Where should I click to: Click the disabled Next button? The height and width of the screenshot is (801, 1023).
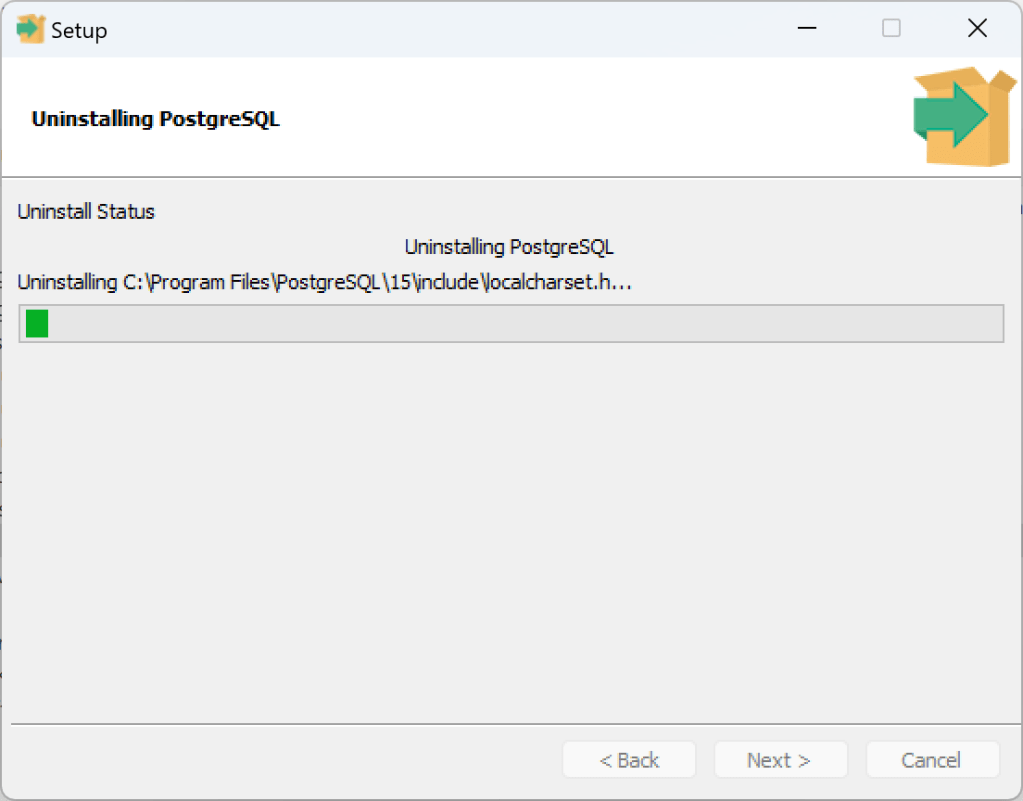tap(780, 760)
